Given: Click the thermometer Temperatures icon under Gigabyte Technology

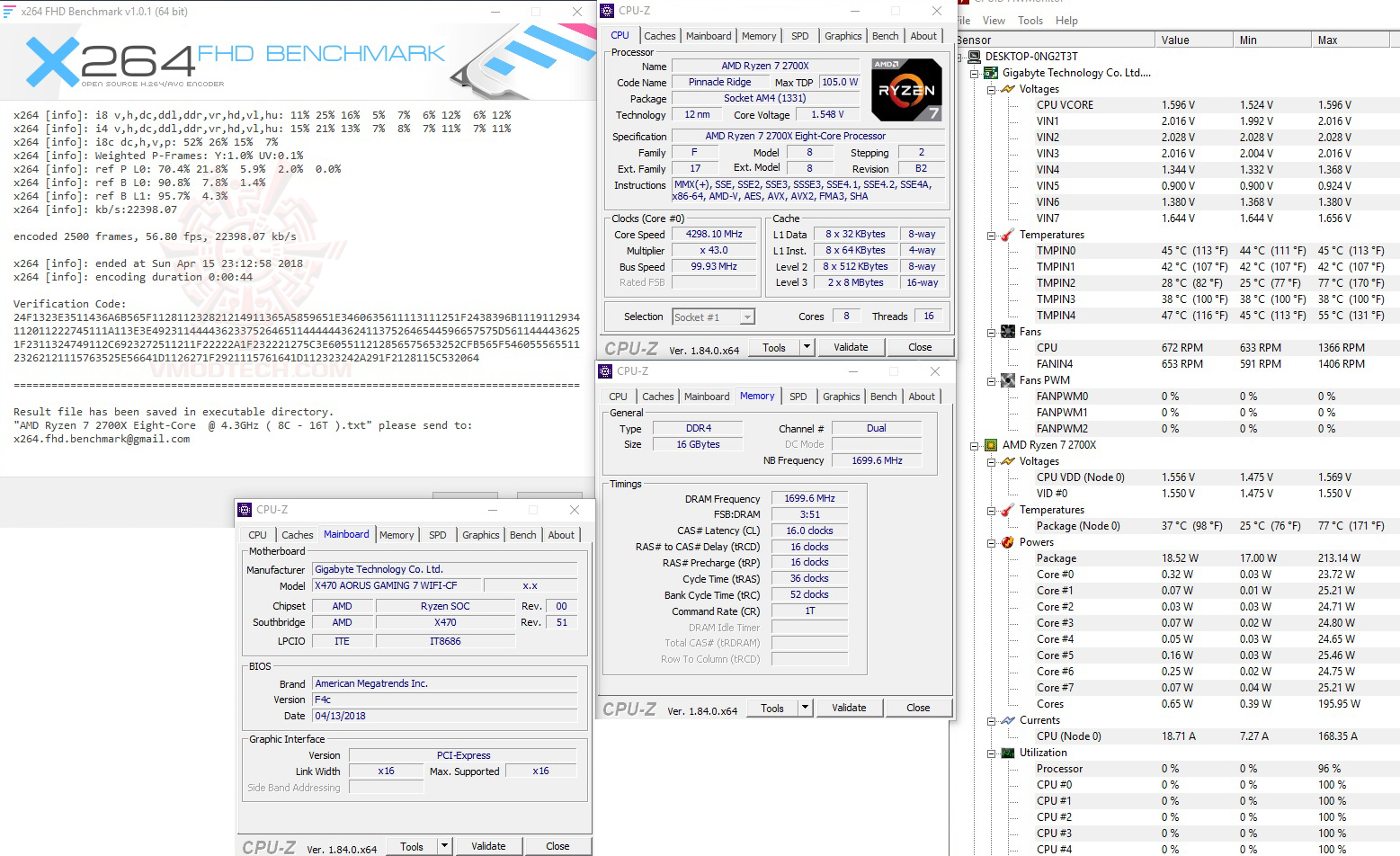Looking at the screenshot, I should [x=1008, y=235].
